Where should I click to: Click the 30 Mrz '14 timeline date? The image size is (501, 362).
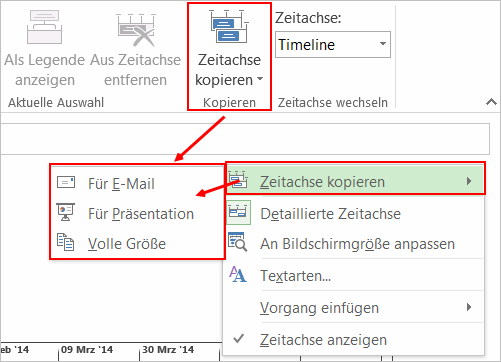[x=168, y=350]
